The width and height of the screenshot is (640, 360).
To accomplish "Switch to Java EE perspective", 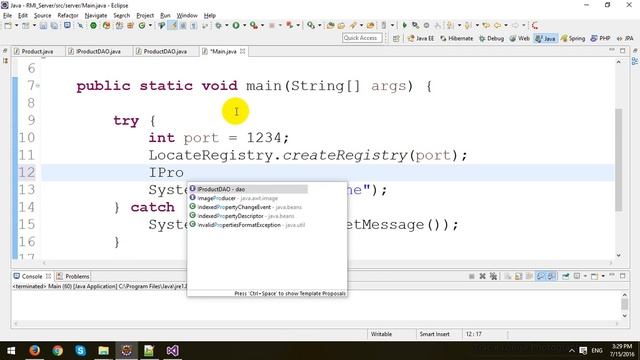I will [x=421, y=38].
